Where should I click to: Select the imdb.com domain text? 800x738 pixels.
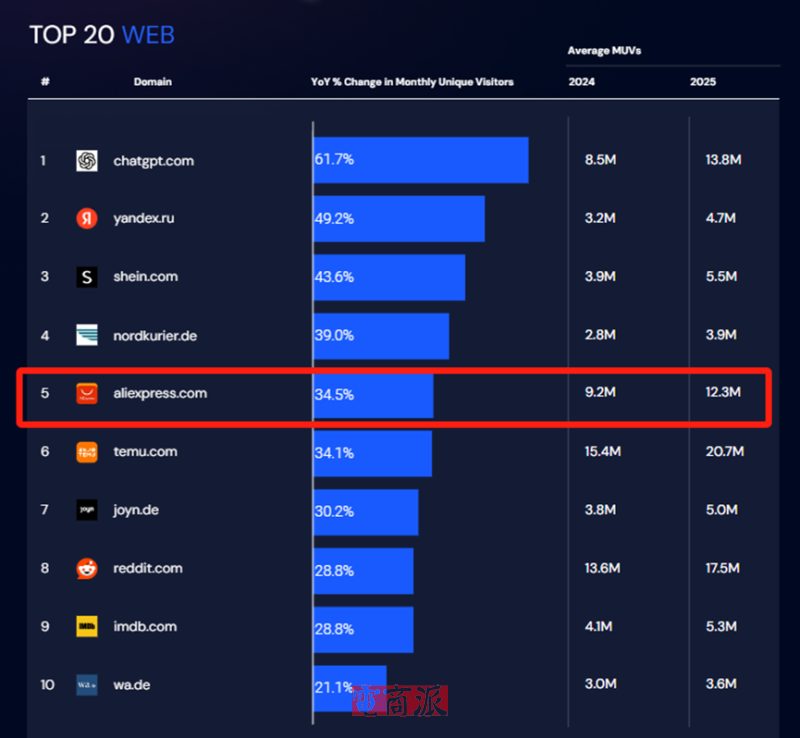tap(145, 626)
